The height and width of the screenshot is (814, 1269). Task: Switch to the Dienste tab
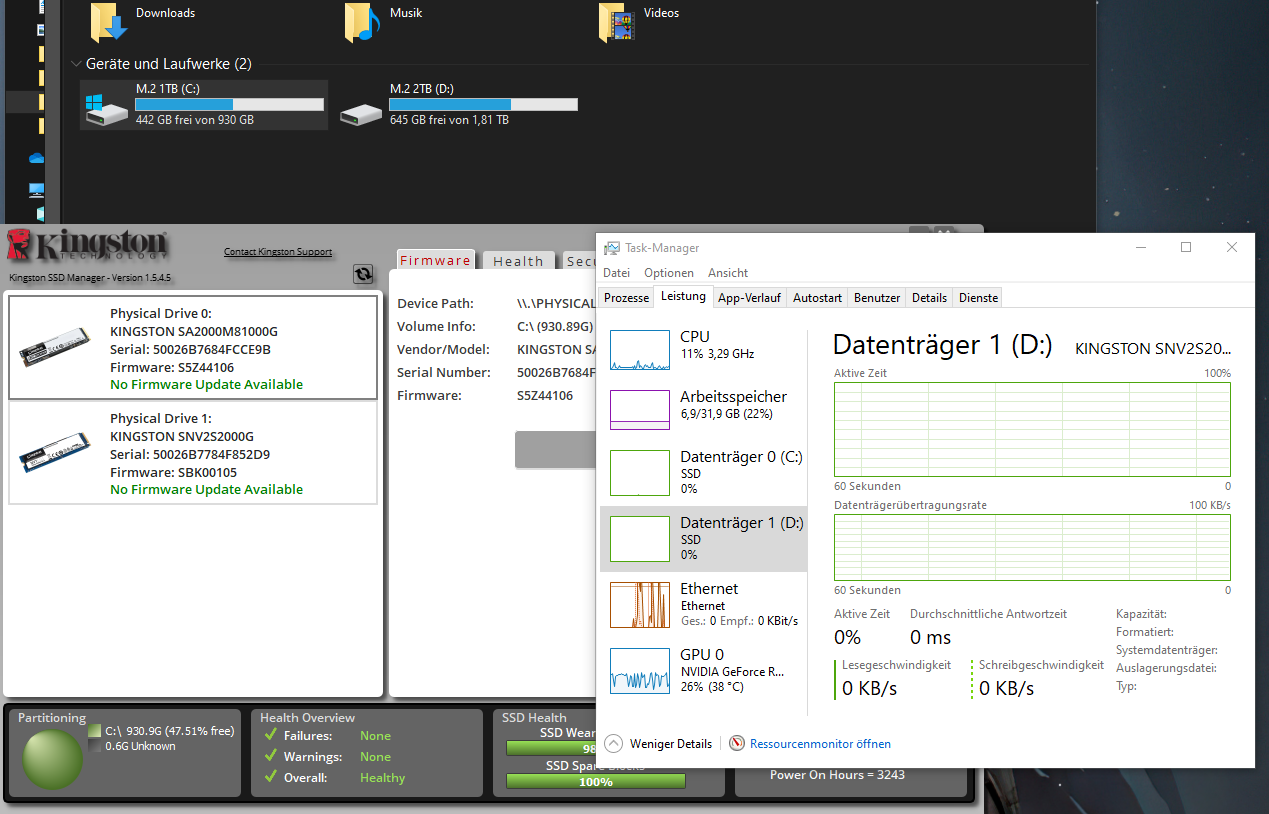pyautogui.click(x=977, y=298)
